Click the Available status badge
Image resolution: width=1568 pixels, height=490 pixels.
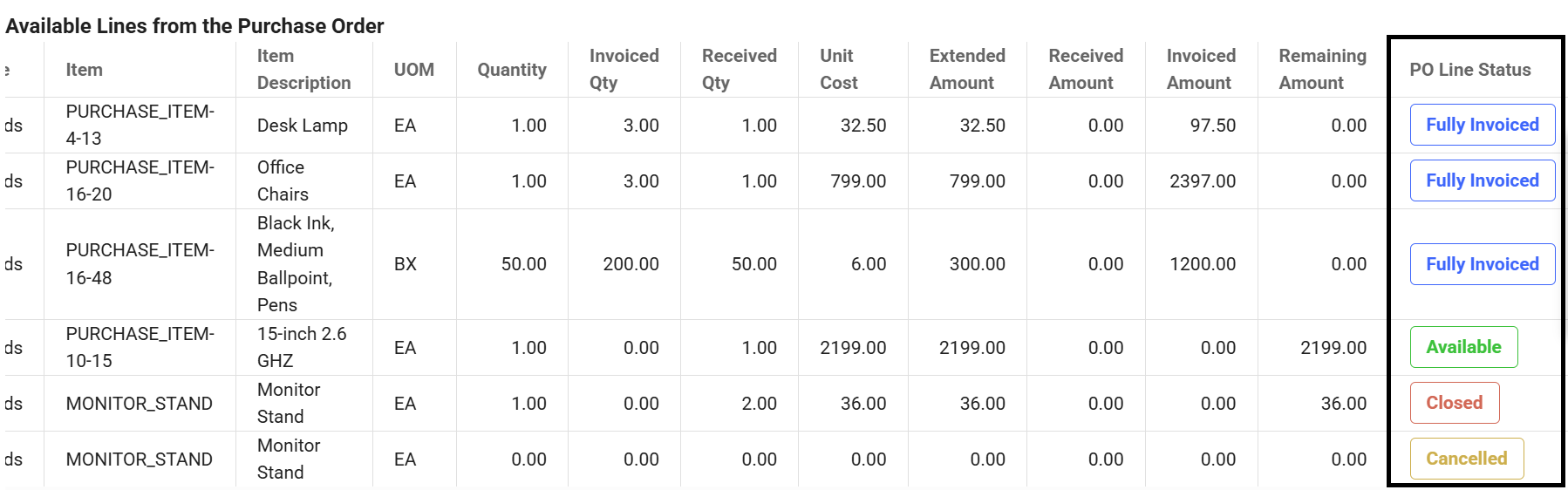pyautogui.click(x=1463, y=347)
